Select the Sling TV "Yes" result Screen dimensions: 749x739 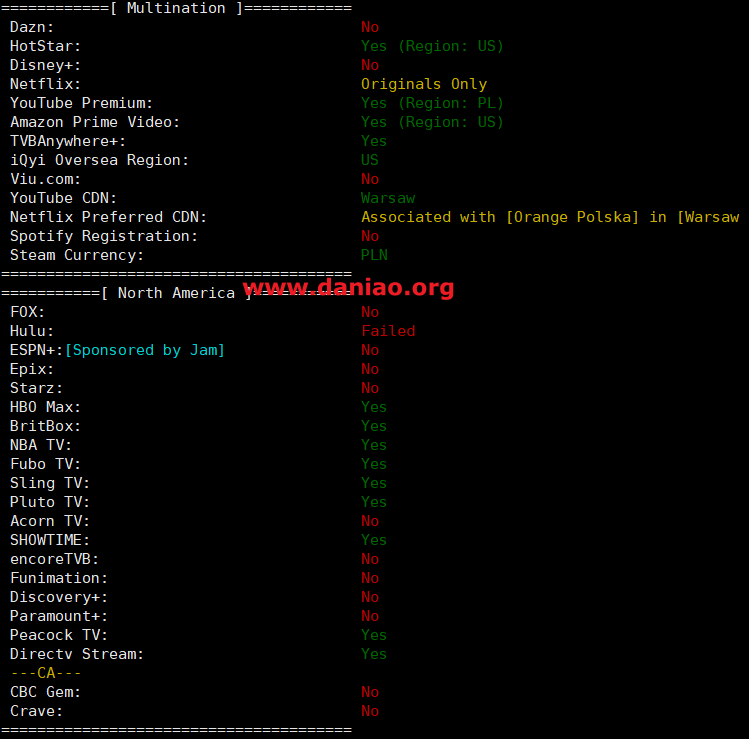[374, 483]
